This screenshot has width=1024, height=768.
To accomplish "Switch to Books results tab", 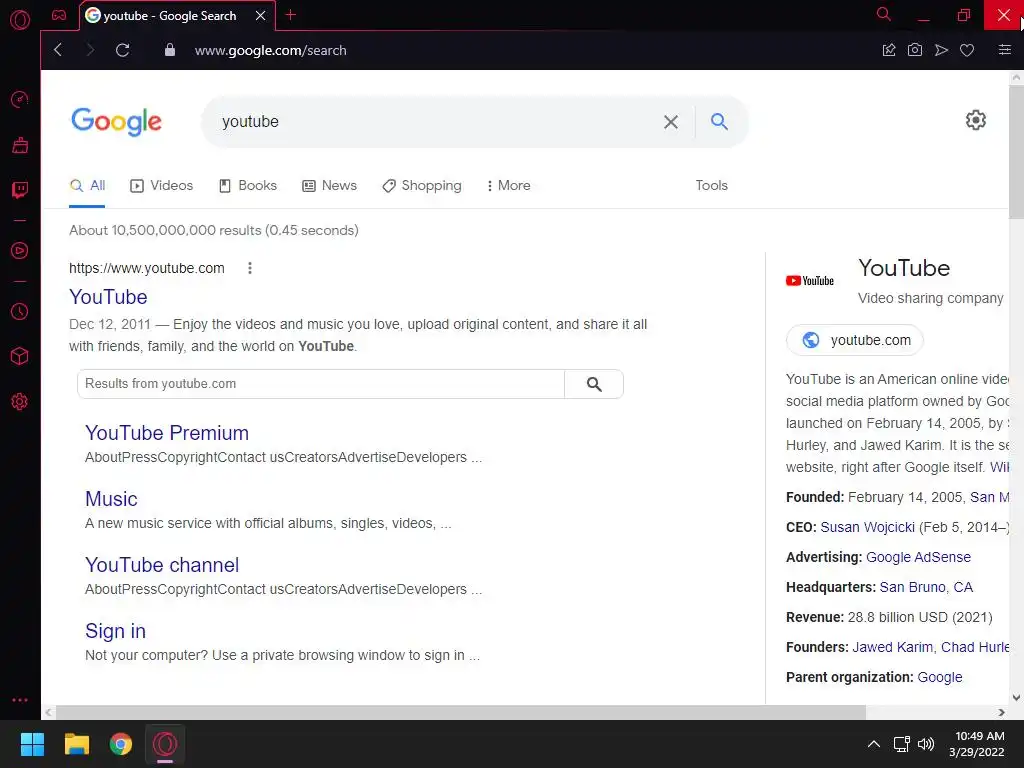I will [248, 185].
